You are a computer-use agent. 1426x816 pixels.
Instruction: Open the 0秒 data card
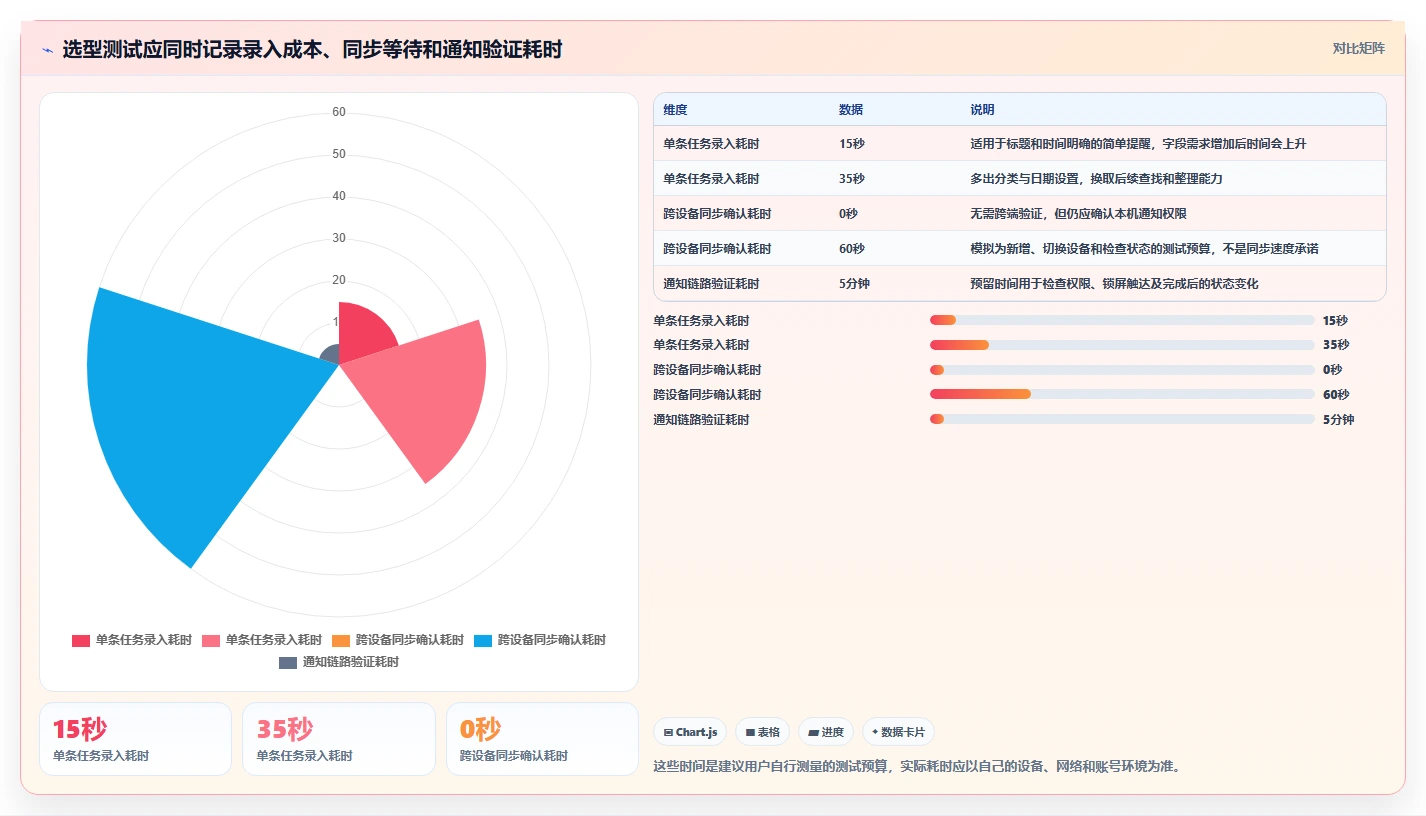tap(542, 739)
